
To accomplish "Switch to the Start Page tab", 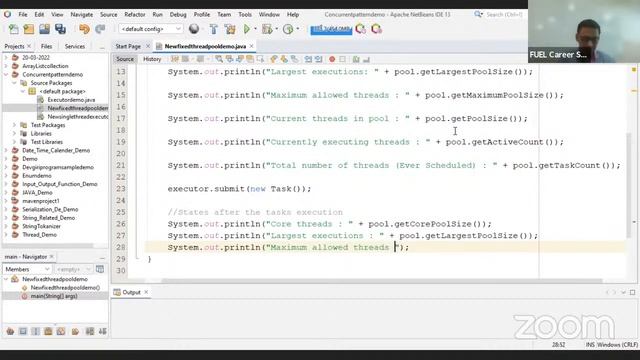I will point(128,46).
